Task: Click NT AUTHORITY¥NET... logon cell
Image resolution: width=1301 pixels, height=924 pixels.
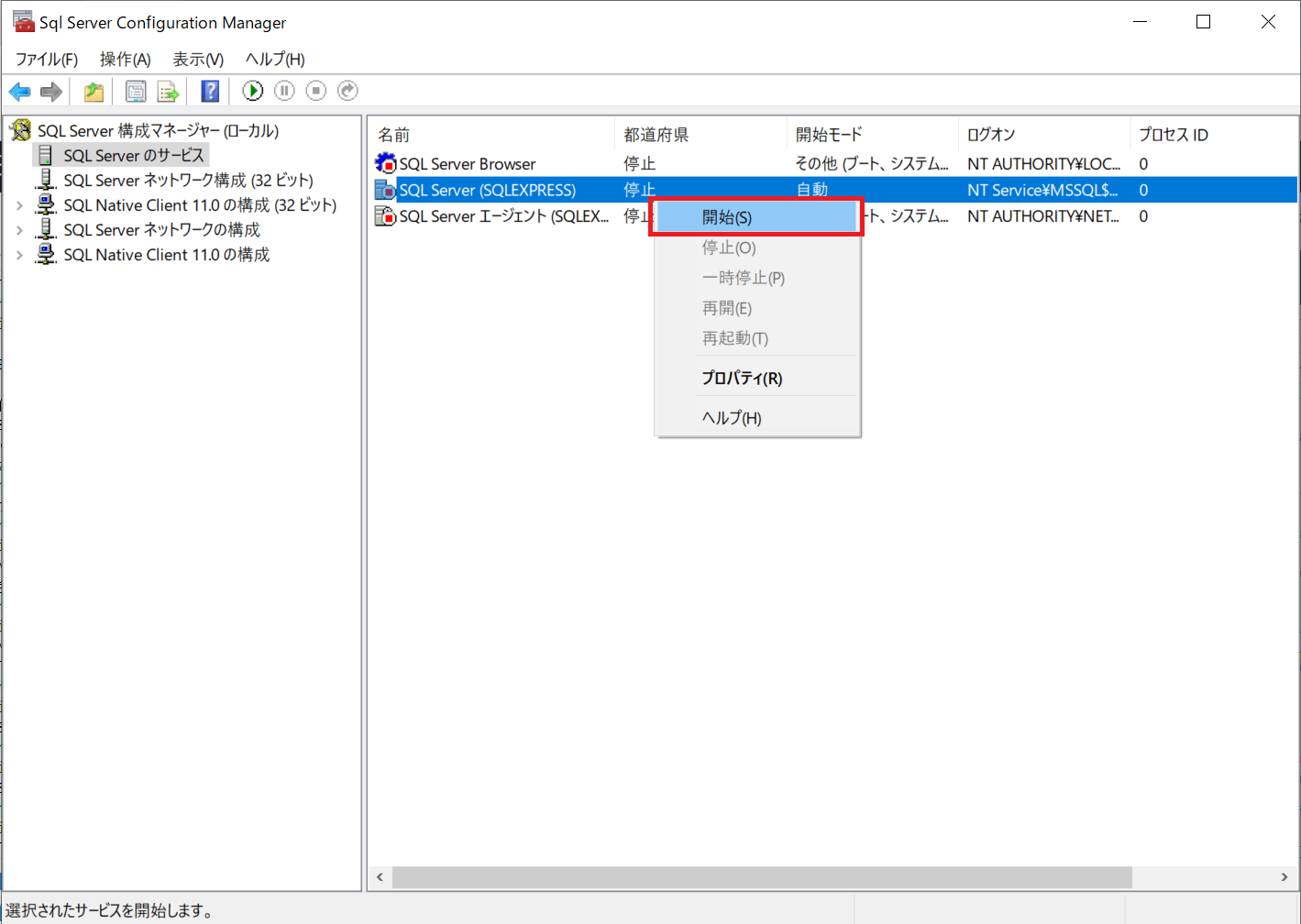Action: click(1043, 216)
